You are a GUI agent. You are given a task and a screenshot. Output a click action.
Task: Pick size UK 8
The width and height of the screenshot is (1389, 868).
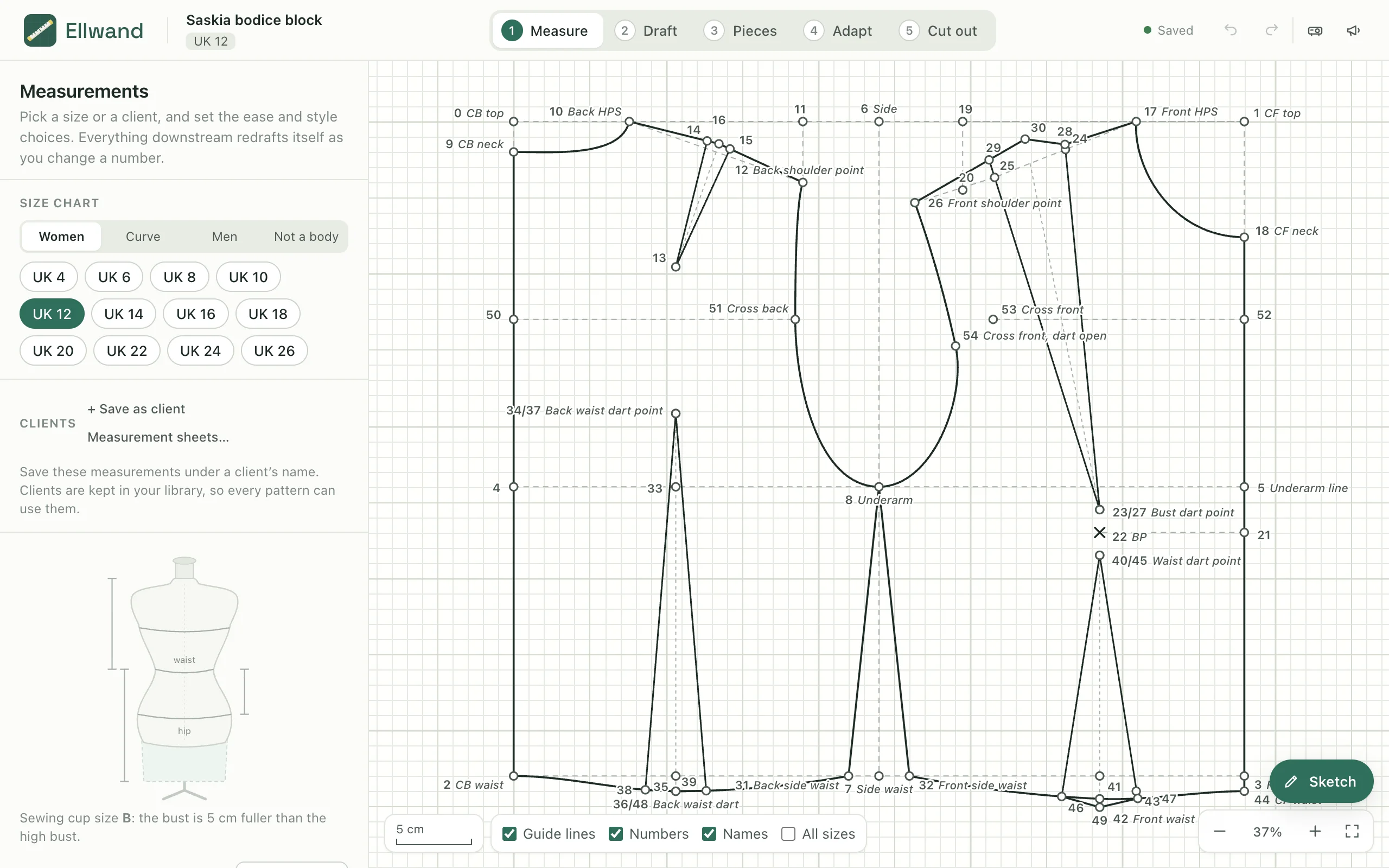click(x=179, y=277)
